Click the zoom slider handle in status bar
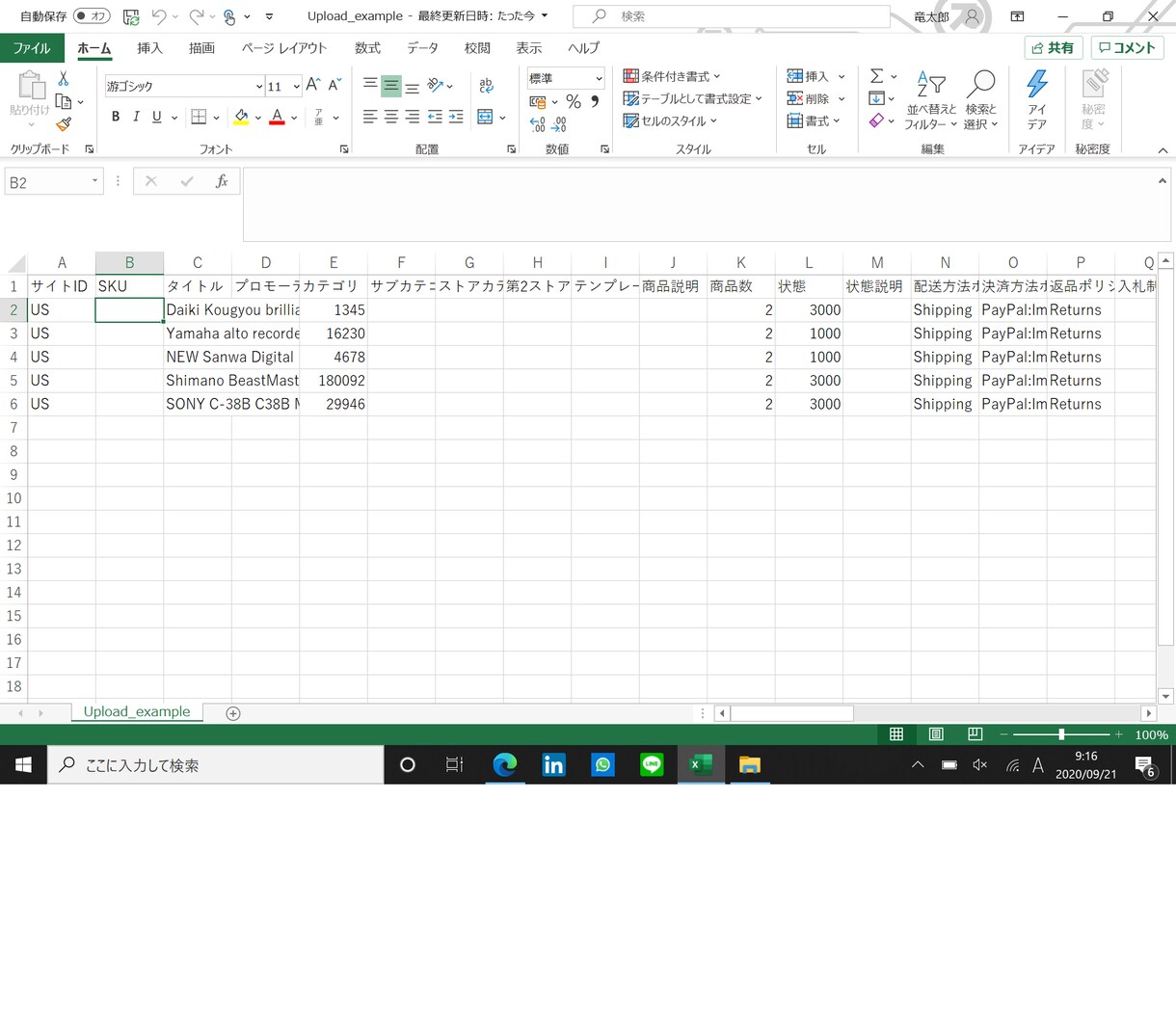The height and width of the screenshot is (1013, 1176). tap(1061, 734)
